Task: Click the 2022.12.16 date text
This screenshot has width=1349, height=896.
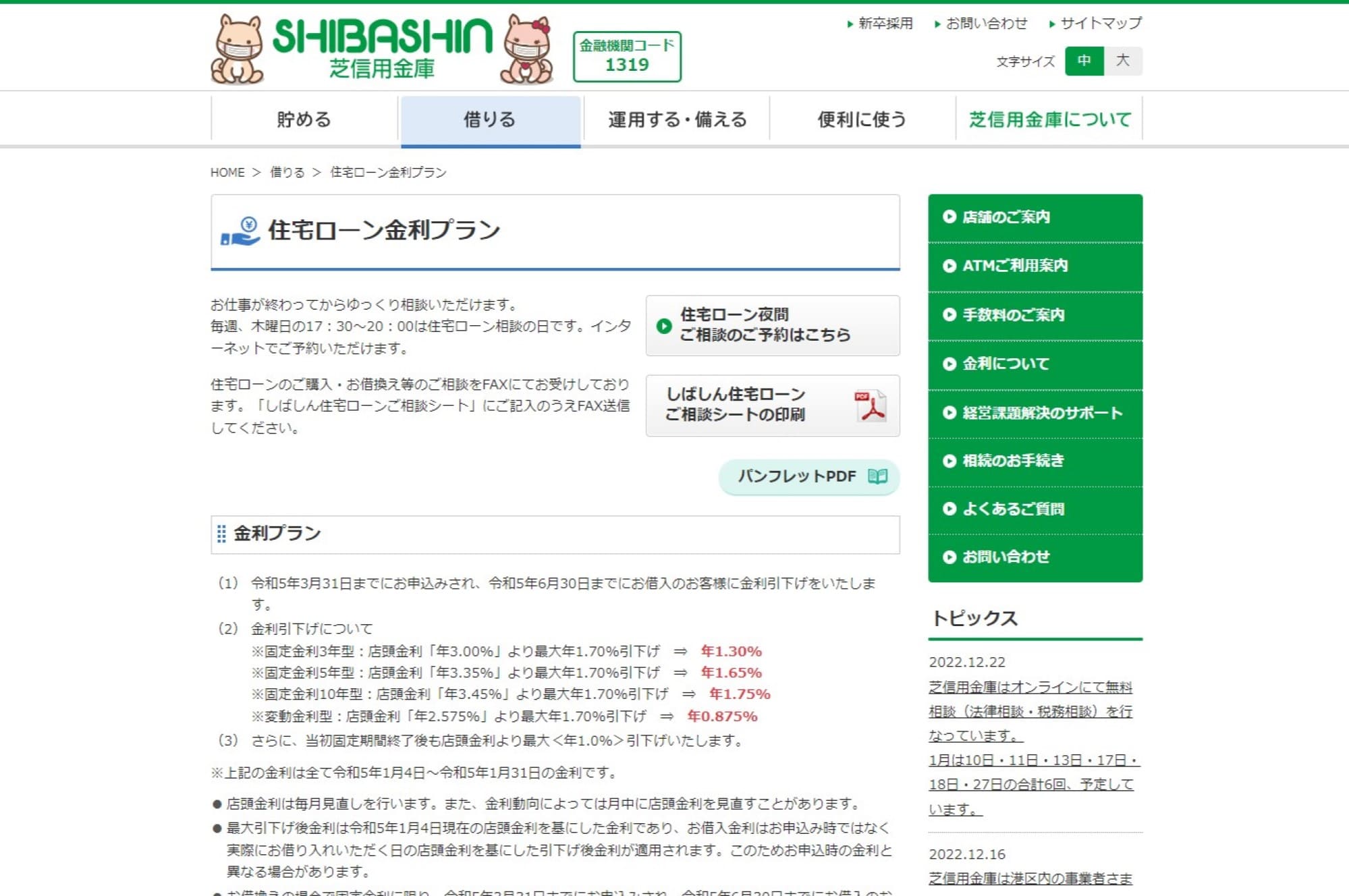Action: point(967,855)
